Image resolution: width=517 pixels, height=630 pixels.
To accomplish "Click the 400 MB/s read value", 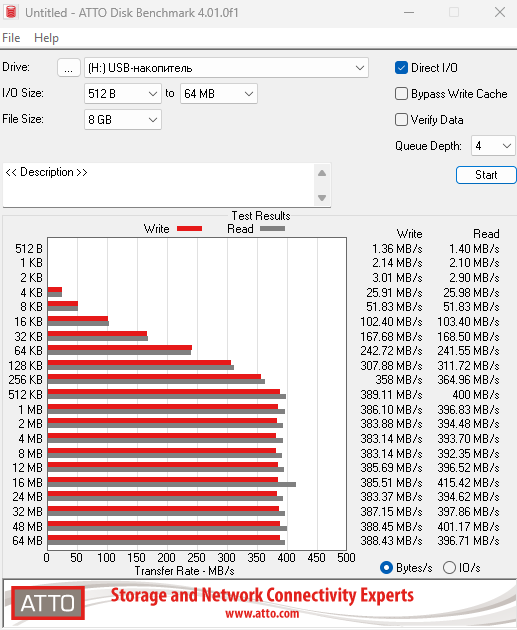I will tap(476, 395).
